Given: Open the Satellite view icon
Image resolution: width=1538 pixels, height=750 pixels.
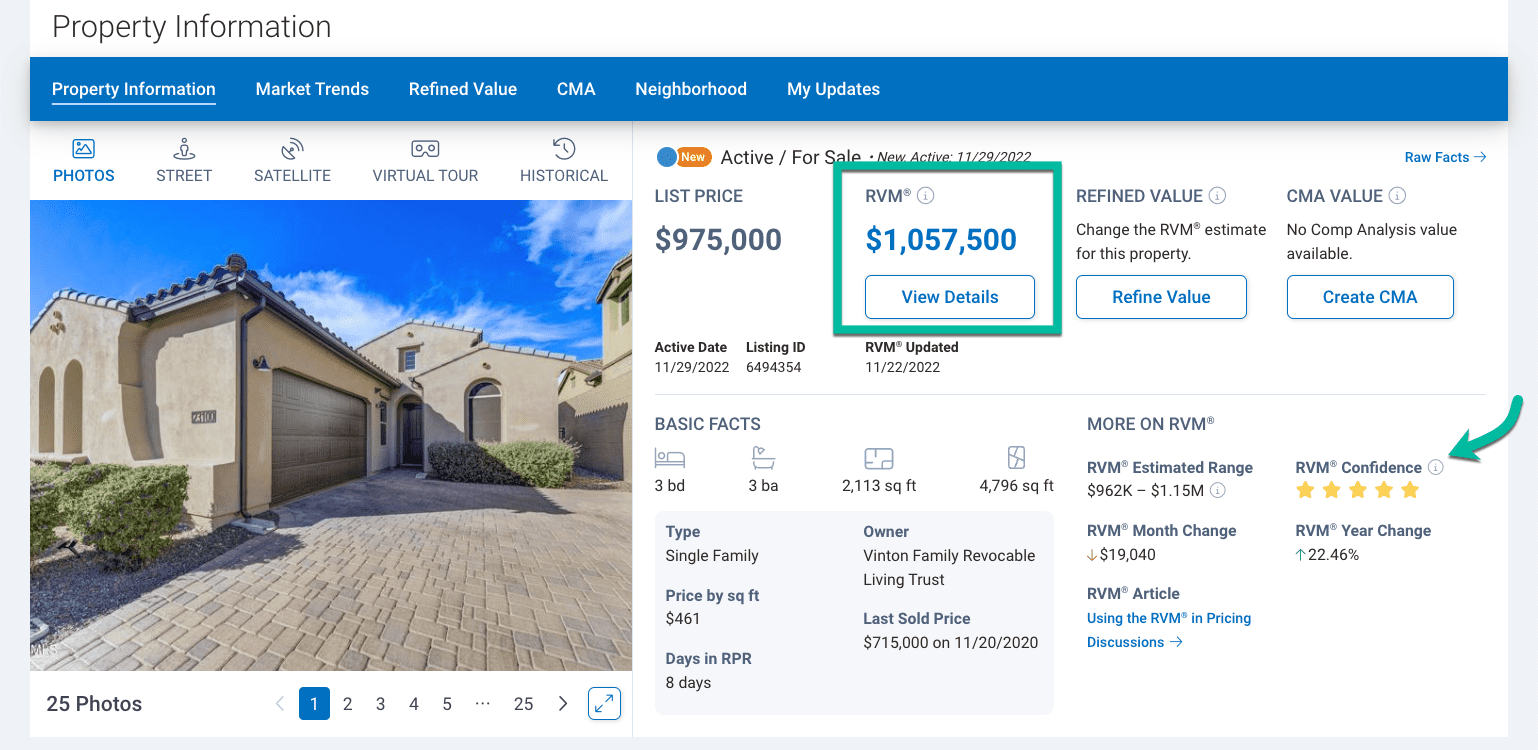Looking at the screenshot, I should coord(292,149).
